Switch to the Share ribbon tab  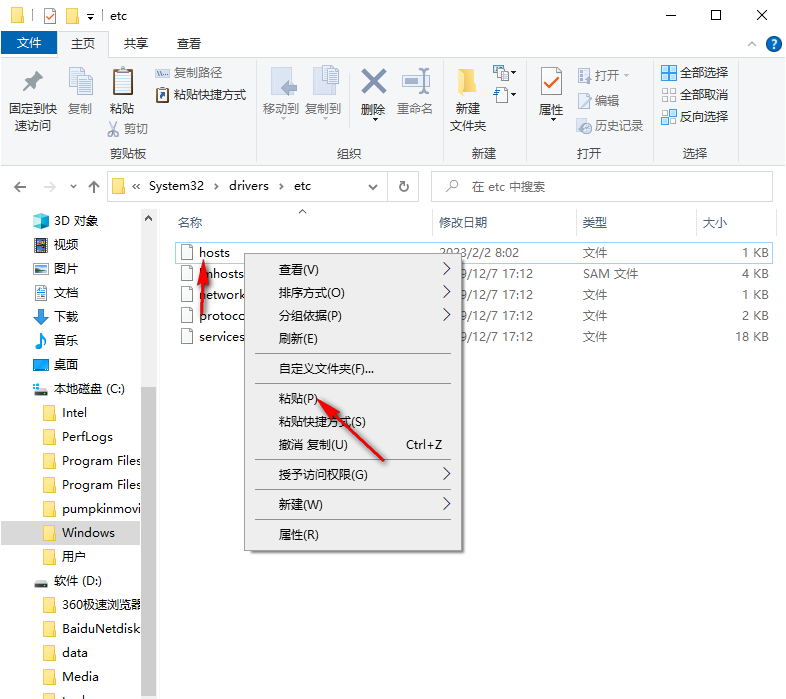(136, 44)
